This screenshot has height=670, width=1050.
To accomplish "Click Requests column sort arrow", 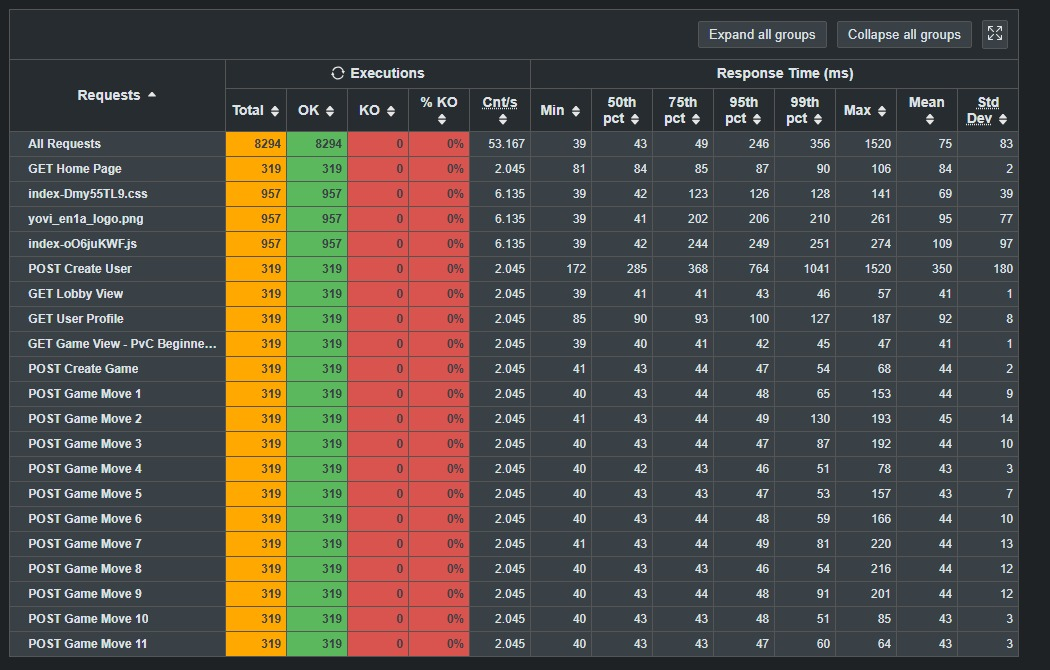I will (x=152, y=95).
